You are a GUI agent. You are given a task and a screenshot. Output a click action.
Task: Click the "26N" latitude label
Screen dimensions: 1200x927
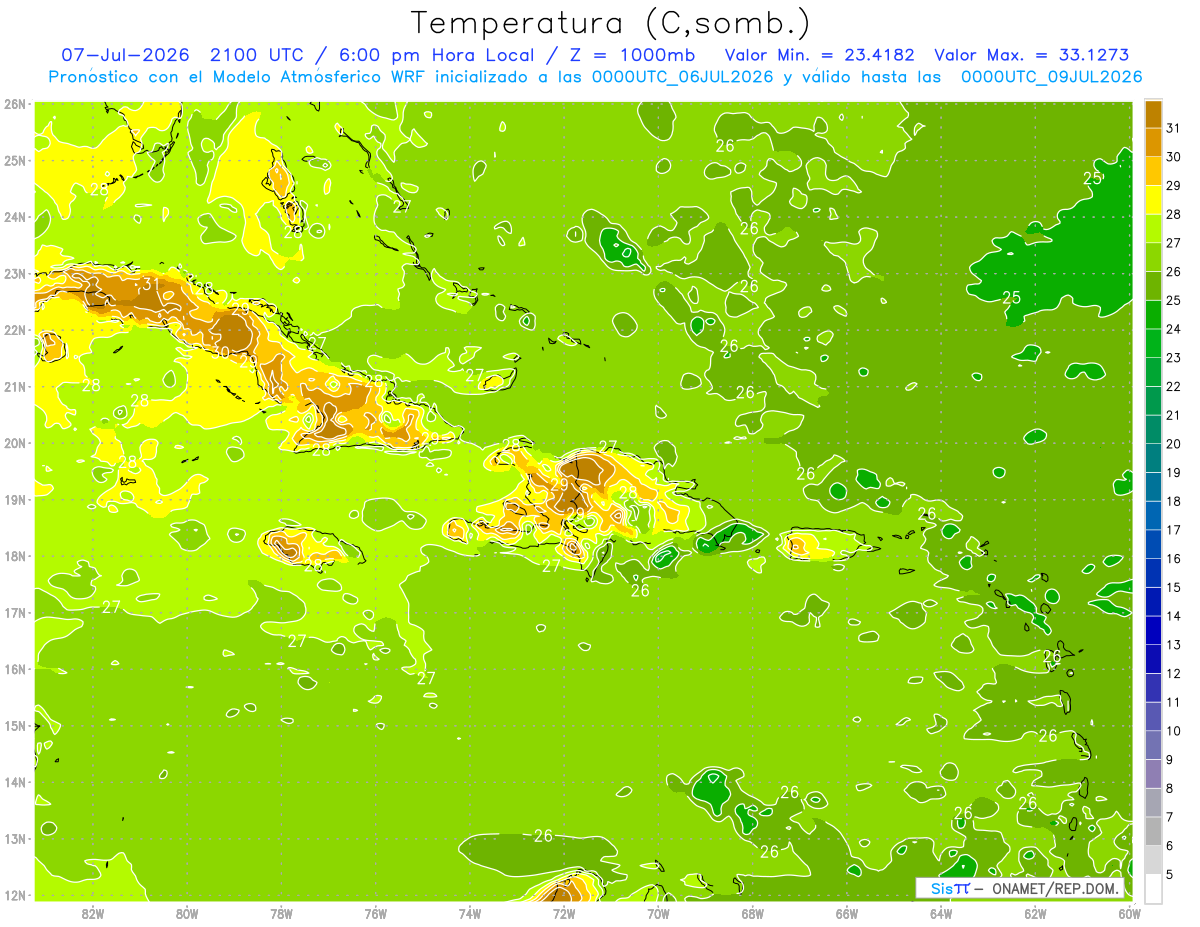15,104
